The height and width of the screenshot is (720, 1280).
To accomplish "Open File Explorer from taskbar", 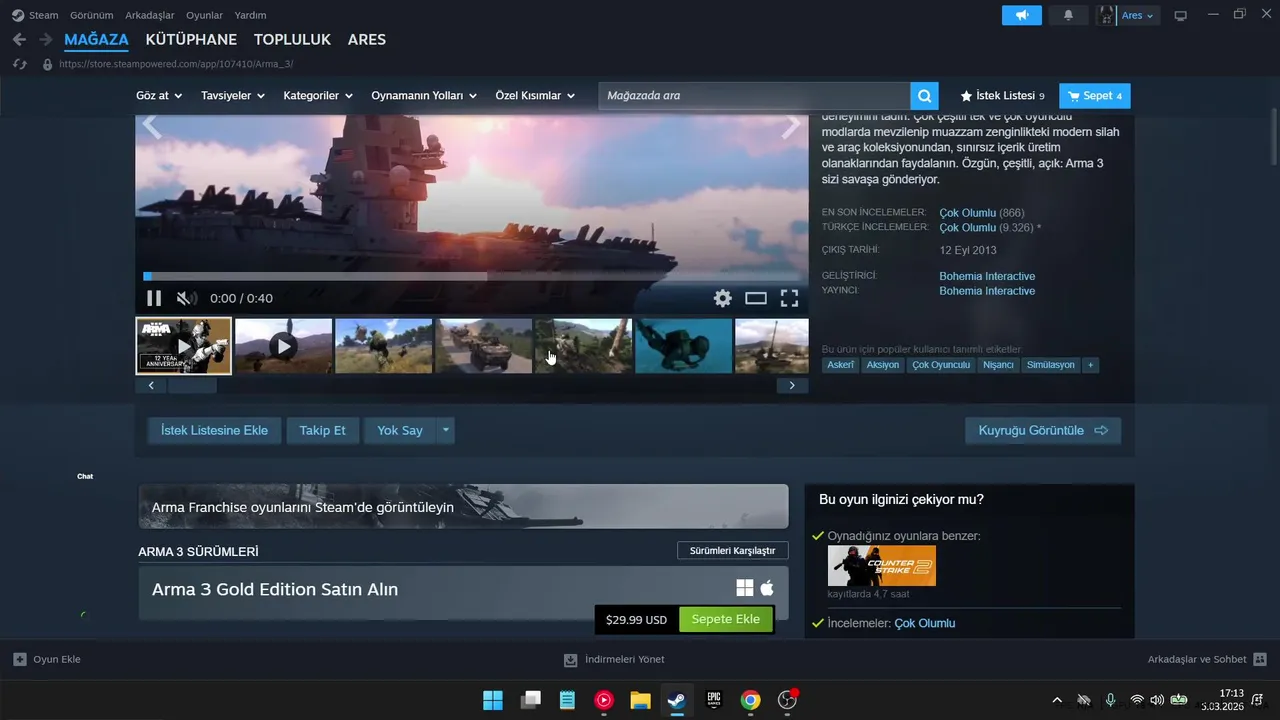I will 640,700.
